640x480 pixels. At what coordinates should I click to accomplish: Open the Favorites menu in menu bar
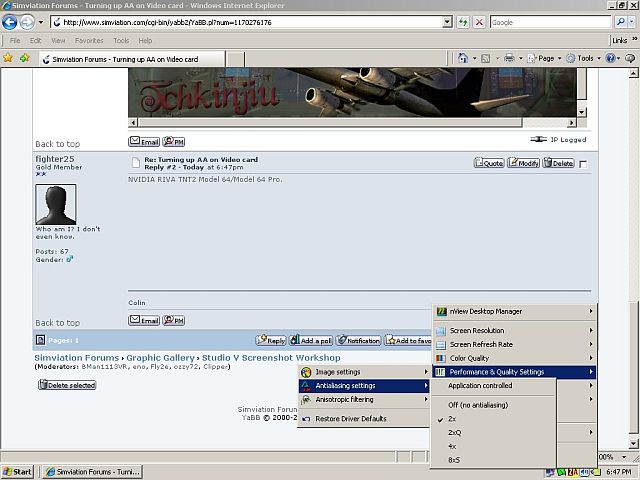pos(89,41)
